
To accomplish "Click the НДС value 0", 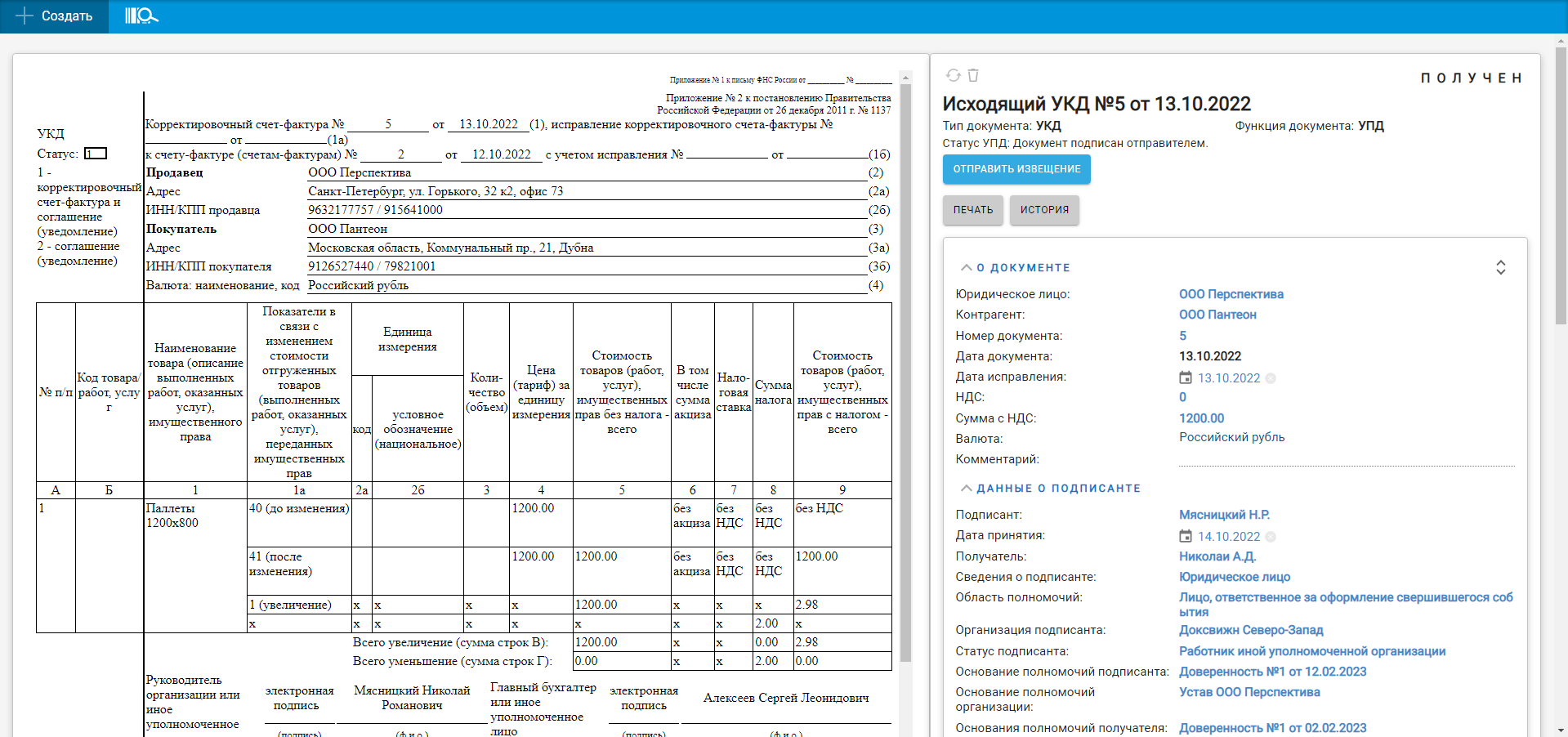I will (1182, 397).
